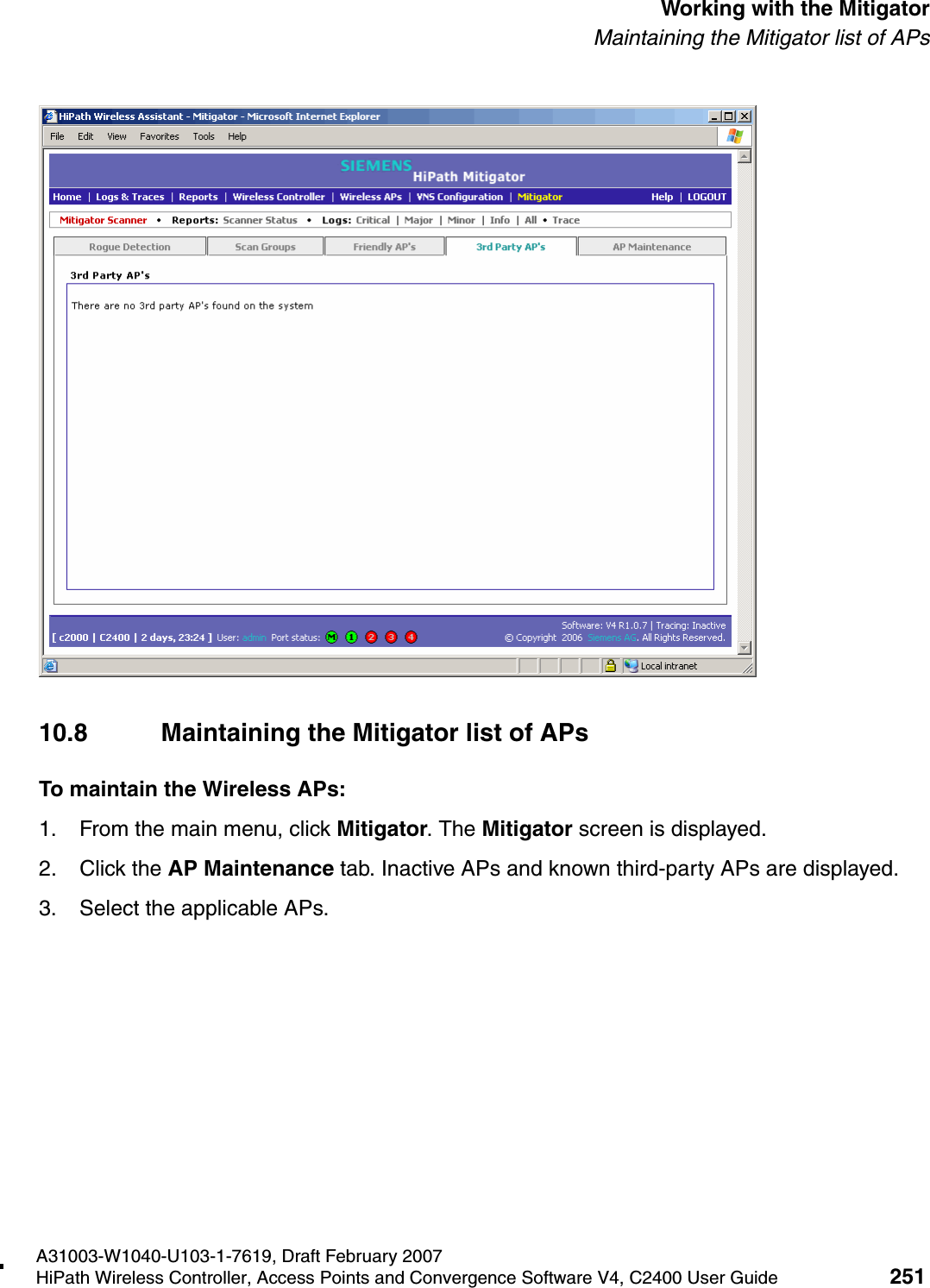The width and height of the screenshot is (930, 1288).
Task: Click the Siemens AG copyright link
Action: [613, 638]
